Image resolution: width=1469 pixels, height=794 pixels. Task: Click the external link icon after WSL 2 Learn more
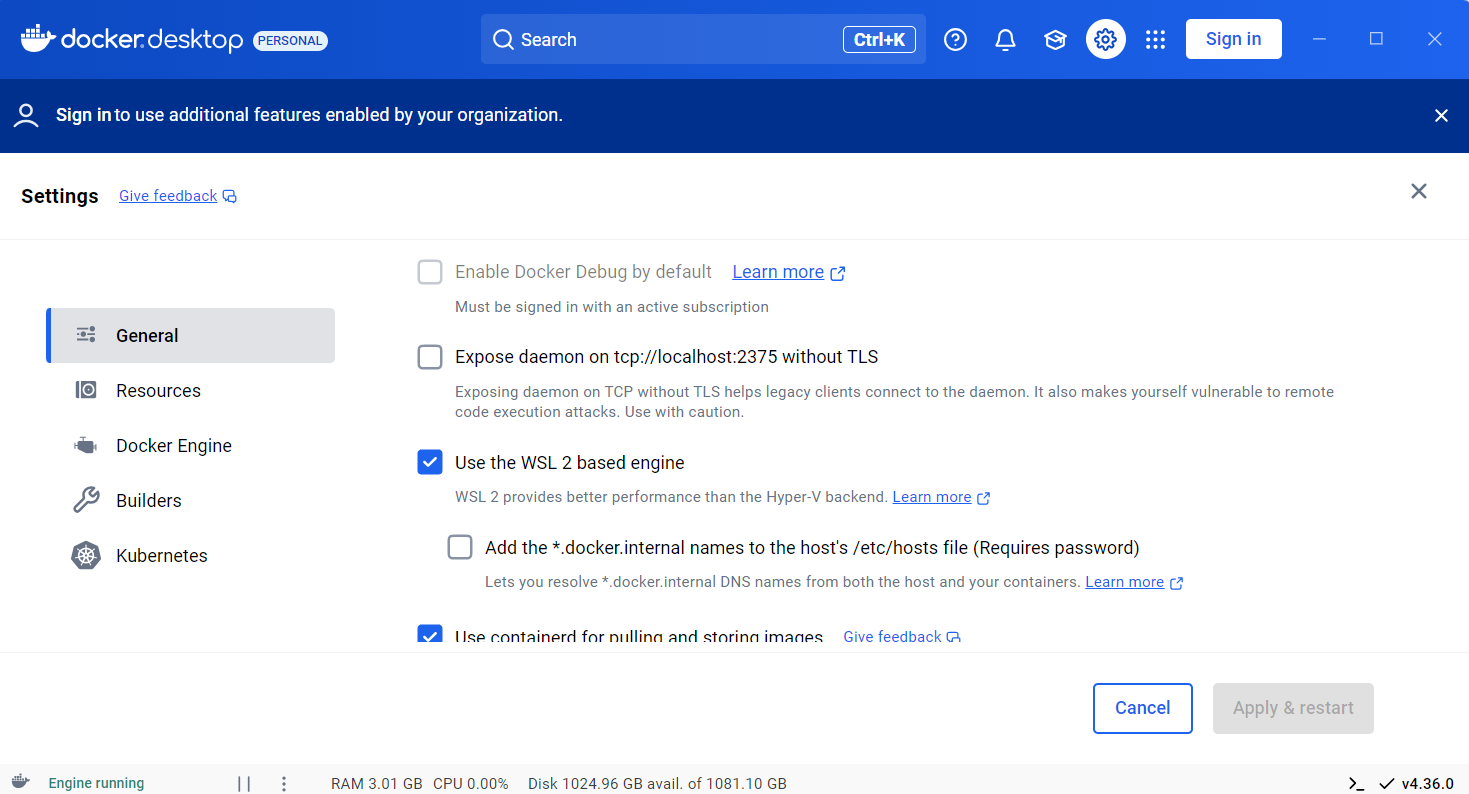[x=984, y=498]
